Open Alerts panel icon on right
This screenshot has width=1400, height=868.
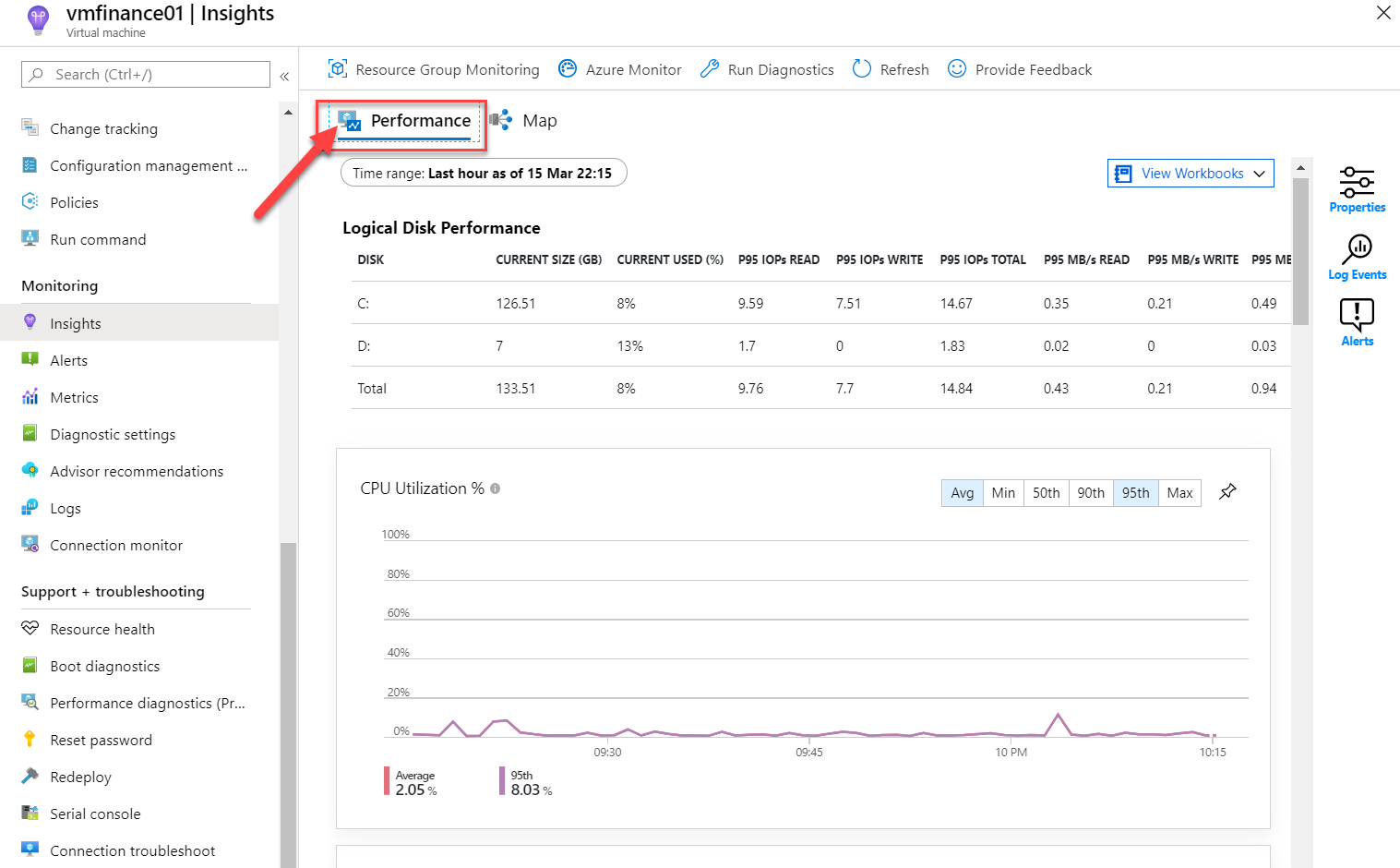pyautogui.click(x=1357, y=322)
